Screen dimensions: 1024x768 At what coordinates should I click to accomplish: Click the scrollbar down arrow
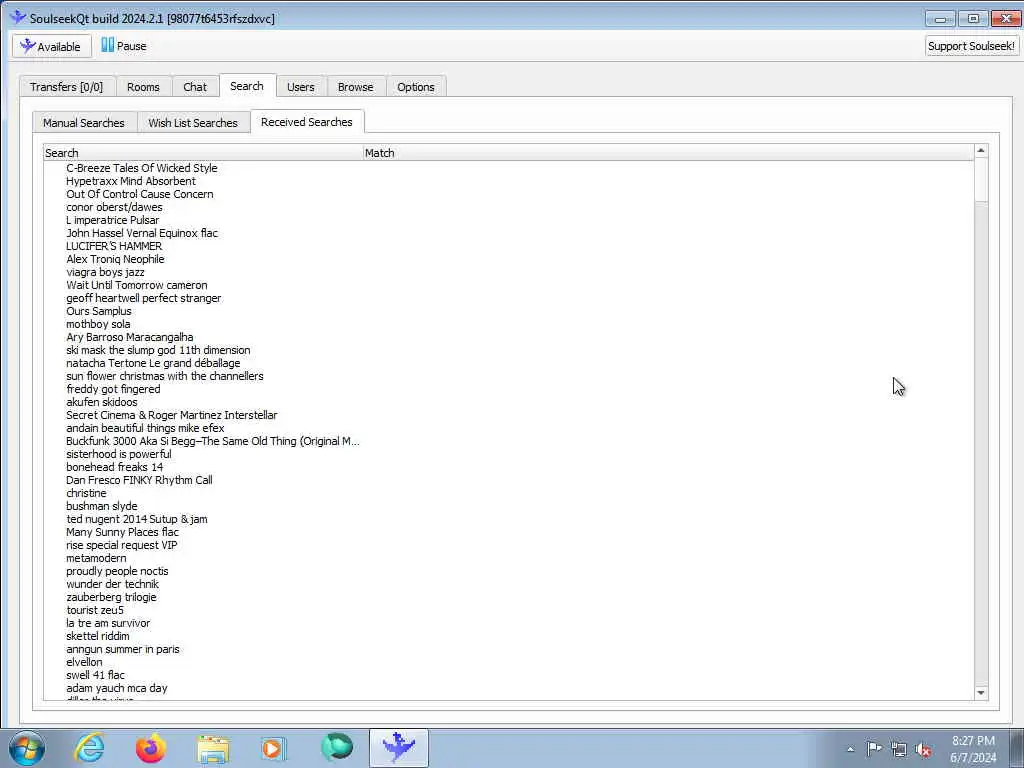coord(980,692)
